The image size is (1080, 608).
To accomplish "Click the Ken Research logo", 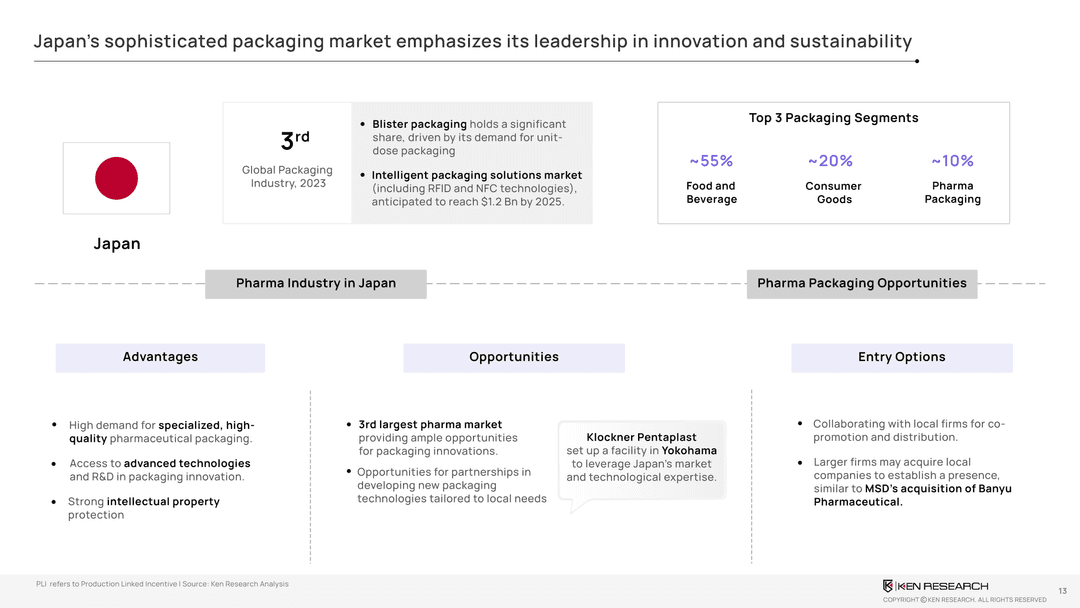I will coord(935,586).
